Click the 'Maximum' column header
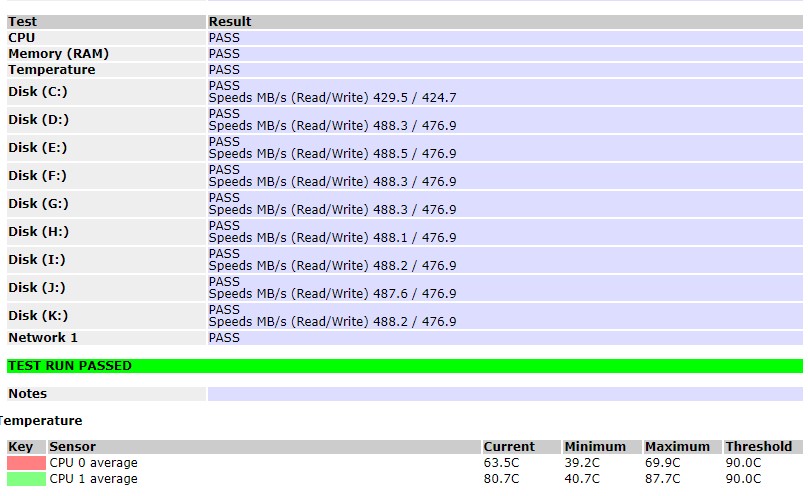 coord(677,447)
